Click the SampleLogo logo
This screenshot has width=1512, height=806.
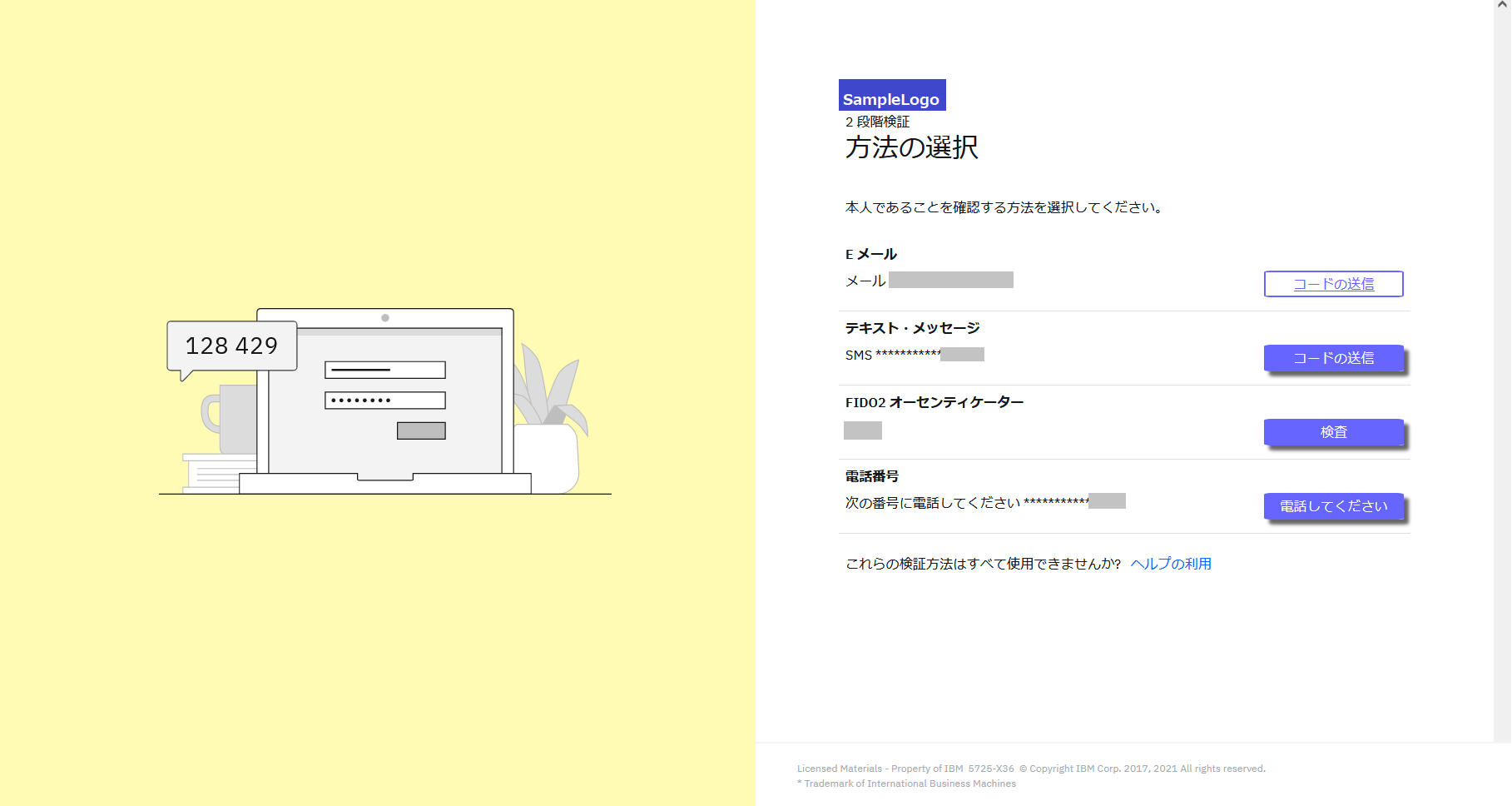(891, 95)
